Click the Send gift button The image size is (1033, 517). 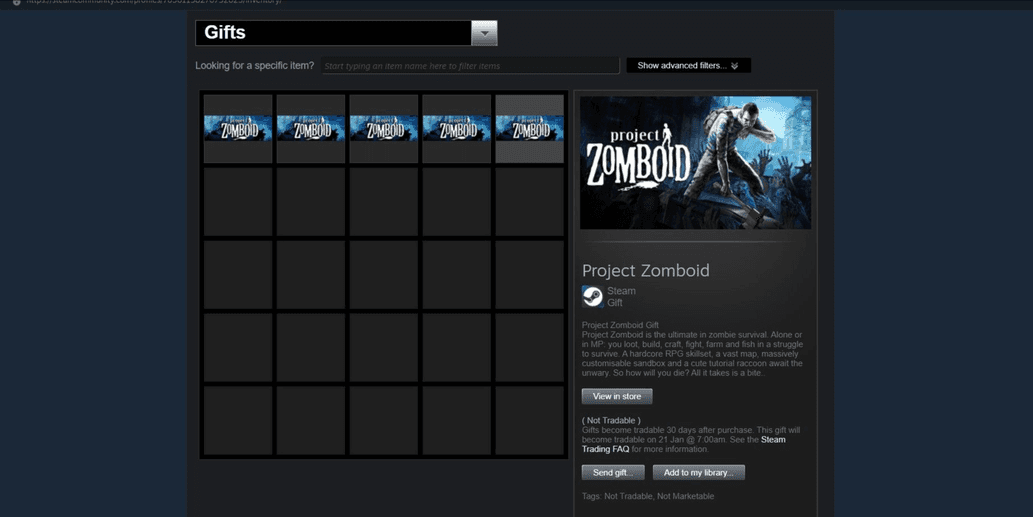click(613, 472)
